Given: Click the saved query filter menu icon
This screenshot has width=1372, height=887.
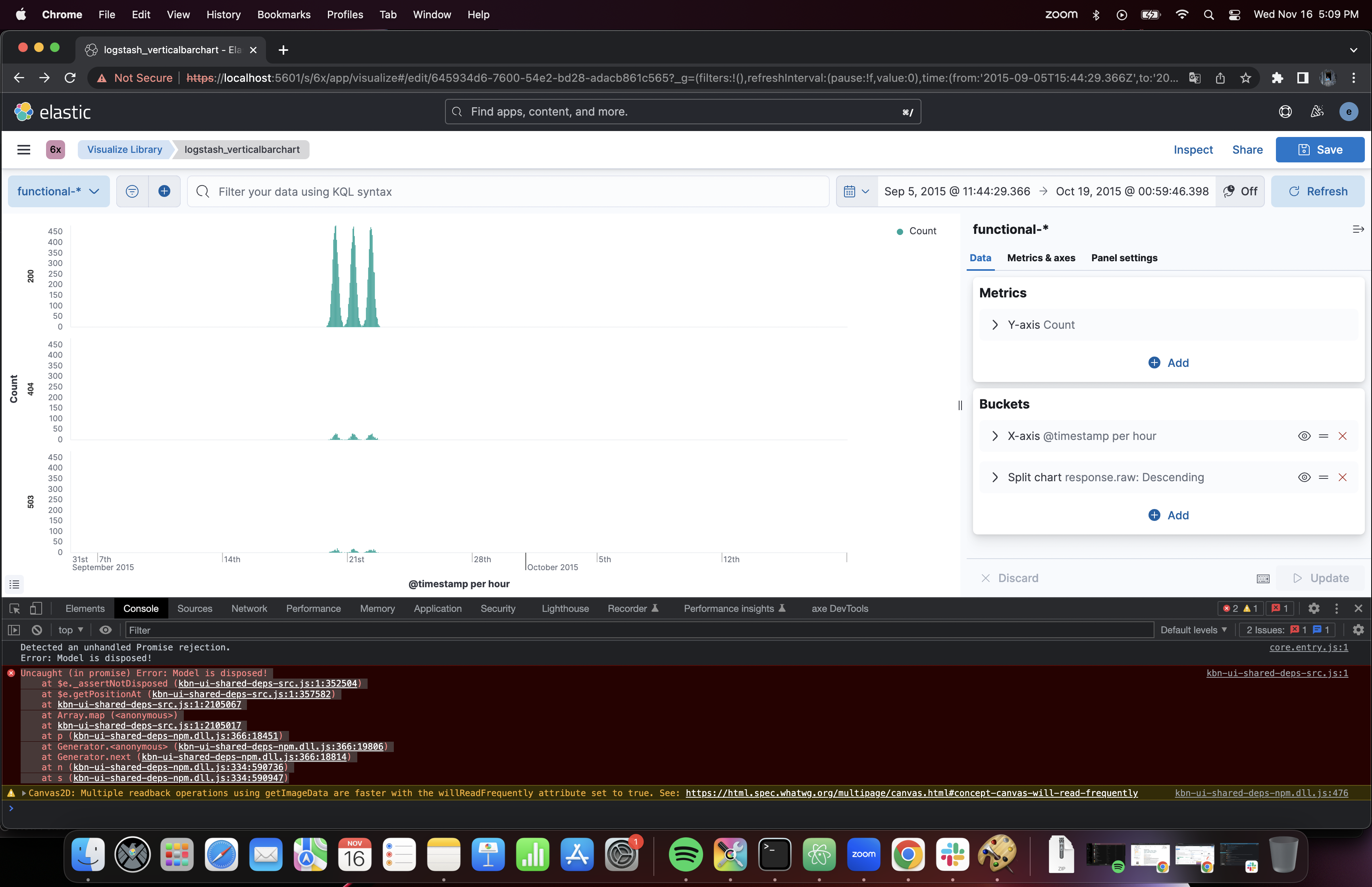Looking at the screenshot, I should click(x=132, y=191).
